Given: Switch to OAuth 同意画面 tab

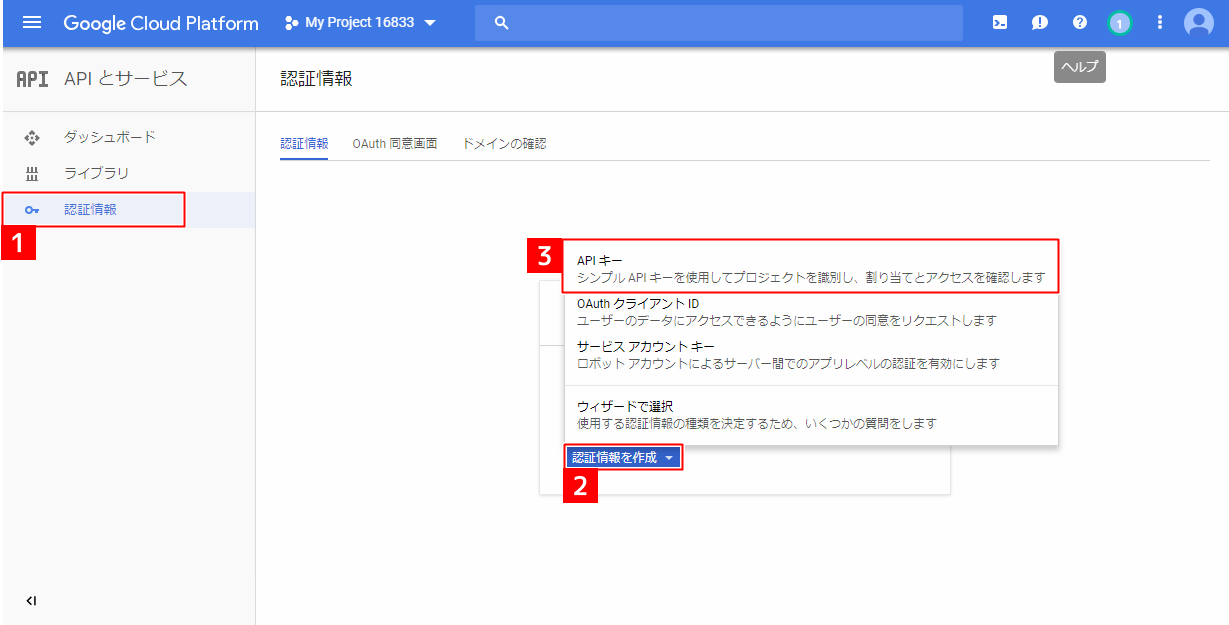Looking at the screenshot, I should tap(395, 143).
